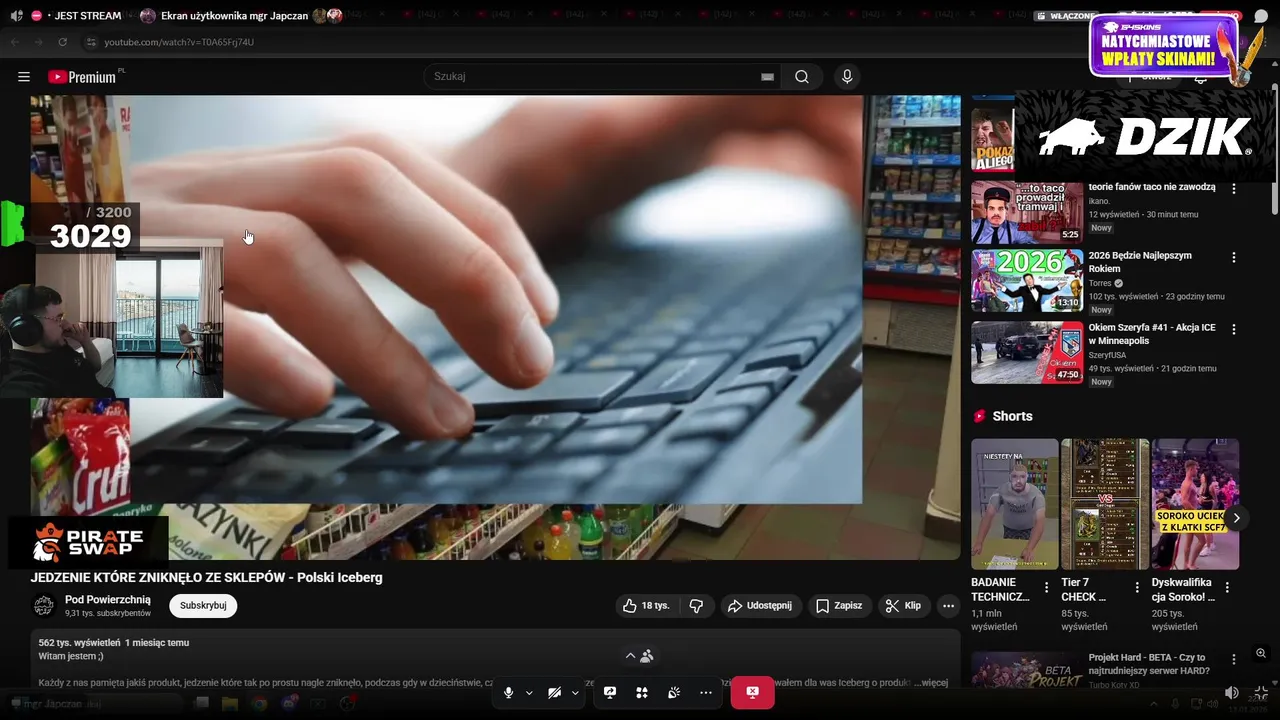Open Pod Powierzchnią channel avatar
The image size is (1280, 720).
click(44, 606)
